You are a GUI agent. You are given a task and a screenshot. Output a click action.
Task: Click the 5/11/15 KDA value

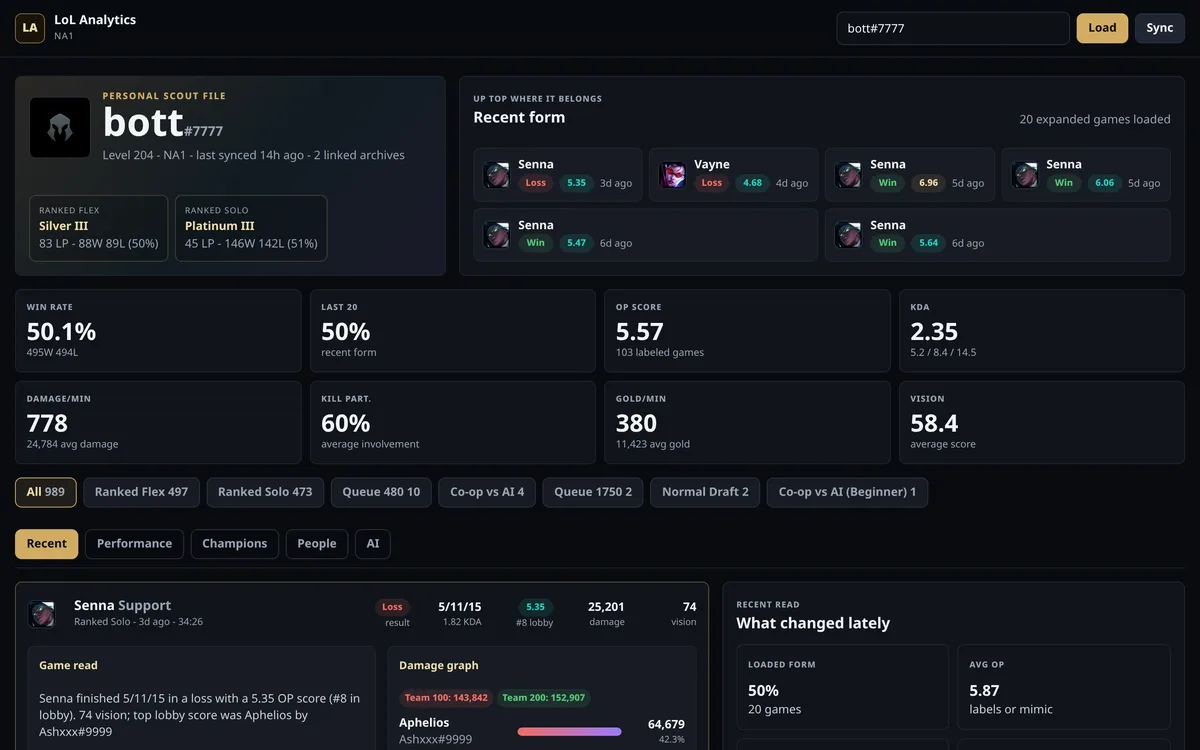point(460,607)
